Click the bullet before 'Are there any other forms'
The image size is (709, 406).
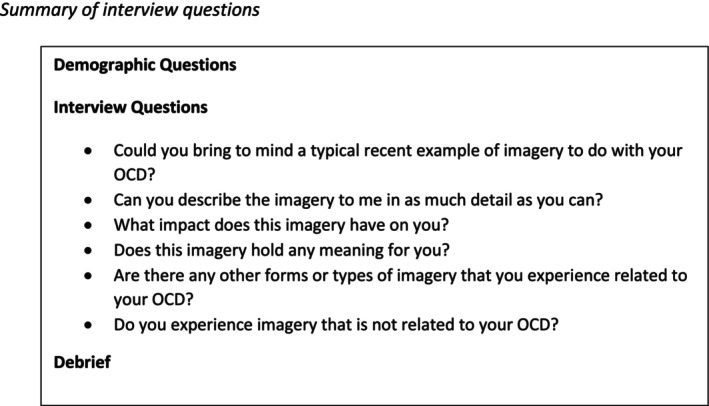click(88, 276)
